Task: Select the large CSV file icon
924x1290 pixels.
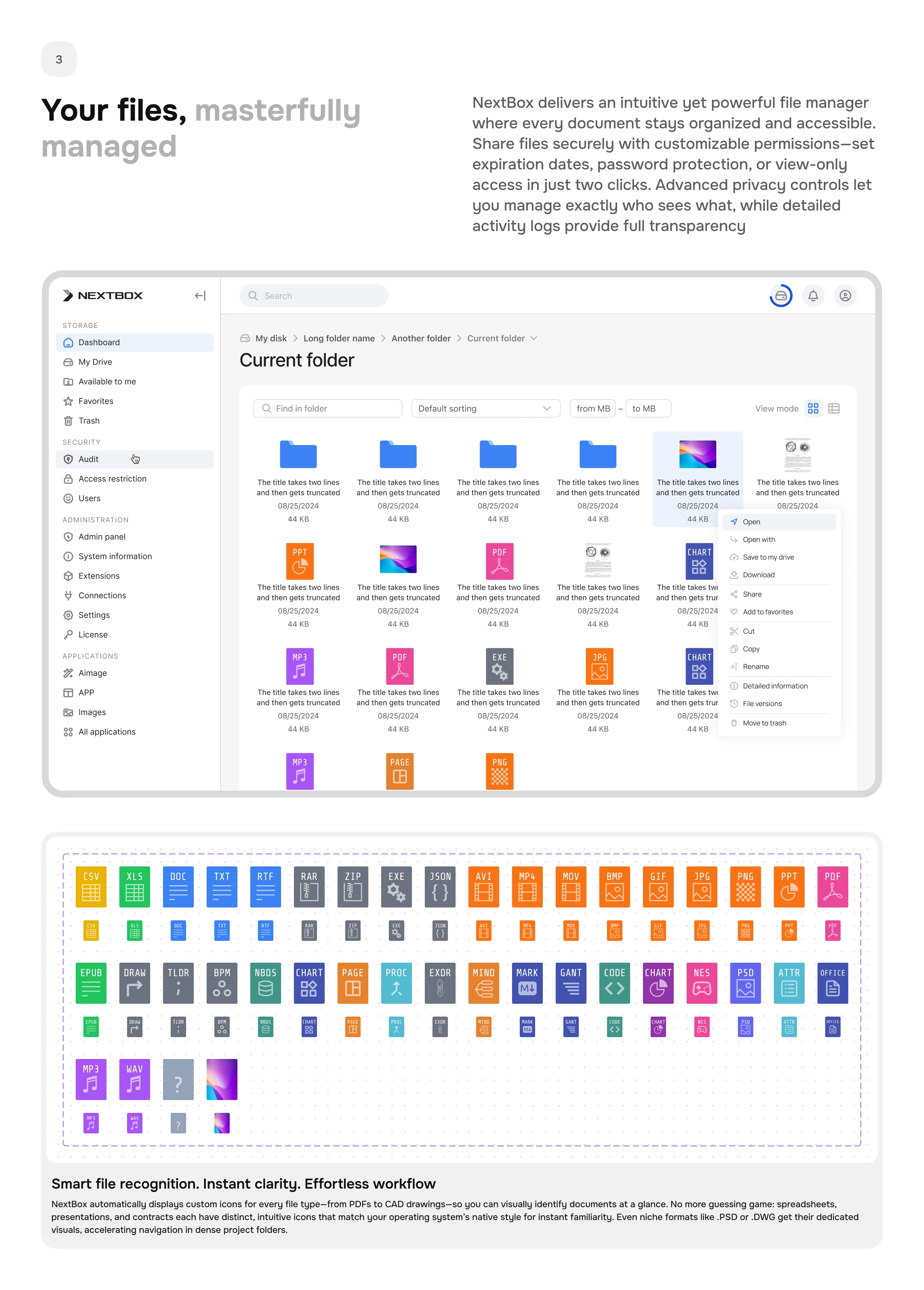Action: [x=91, y=886]
